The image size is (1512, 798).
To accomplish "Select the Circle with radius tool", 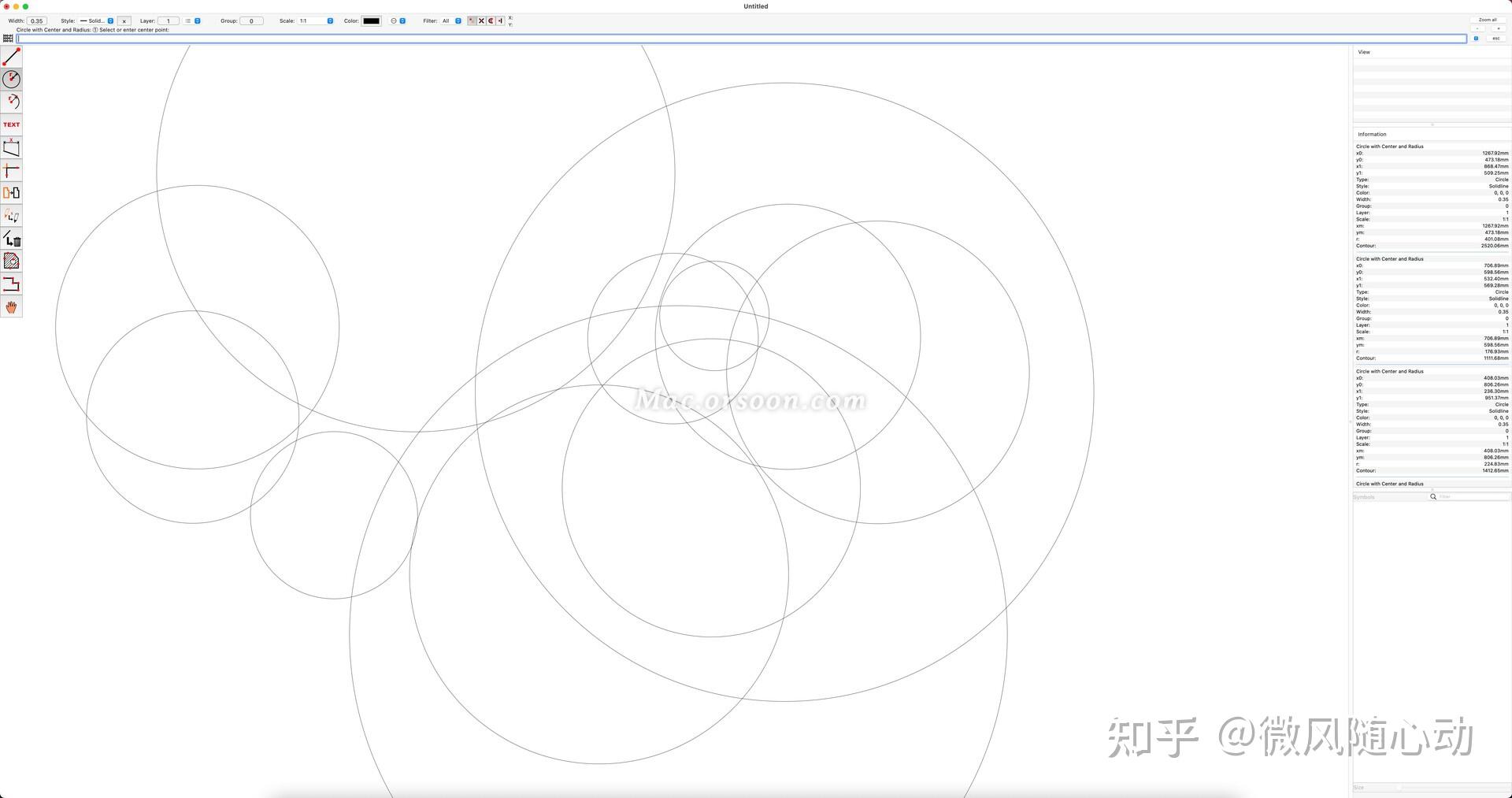I will [x=11, y=79].
